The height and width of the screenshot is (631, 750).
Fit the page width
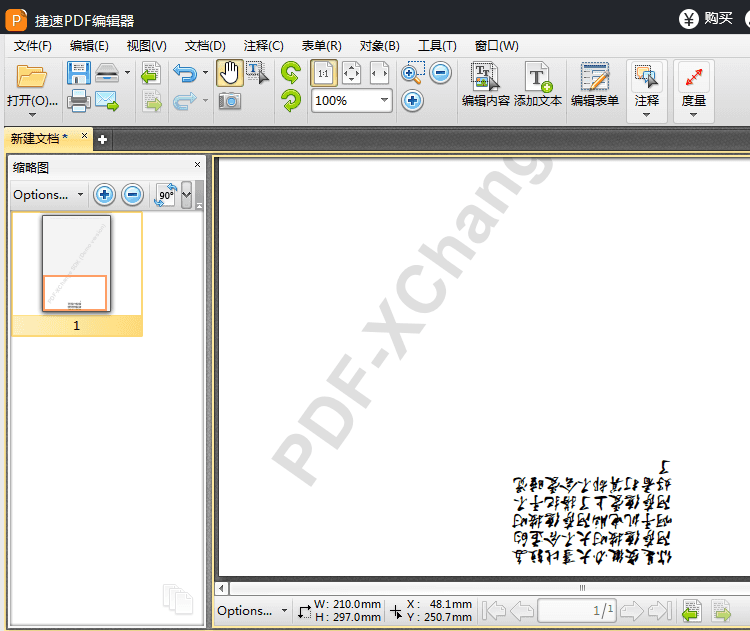pos(380,73)
